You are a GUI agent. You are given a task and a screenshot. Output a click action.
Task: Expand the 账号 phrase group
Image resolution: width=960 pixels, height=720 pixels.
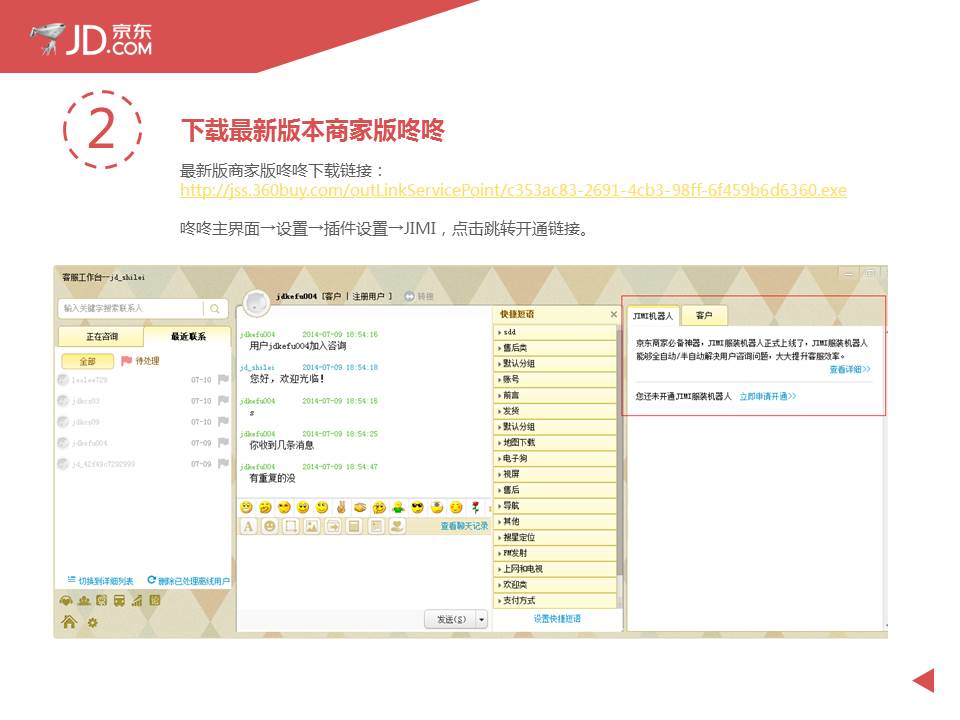click(555, 379)
